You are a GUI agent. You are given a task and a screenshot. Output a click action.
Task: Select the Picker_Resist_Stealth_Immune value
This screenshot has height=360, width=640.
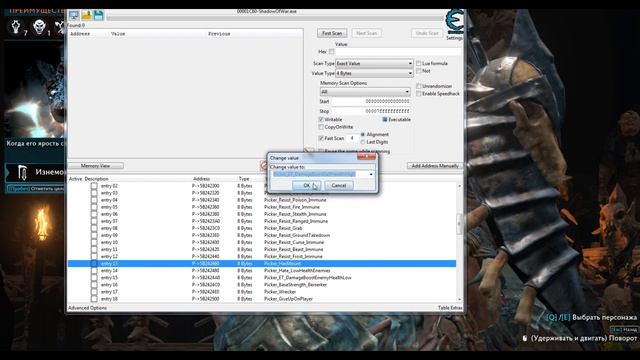(x=295, y=214)
